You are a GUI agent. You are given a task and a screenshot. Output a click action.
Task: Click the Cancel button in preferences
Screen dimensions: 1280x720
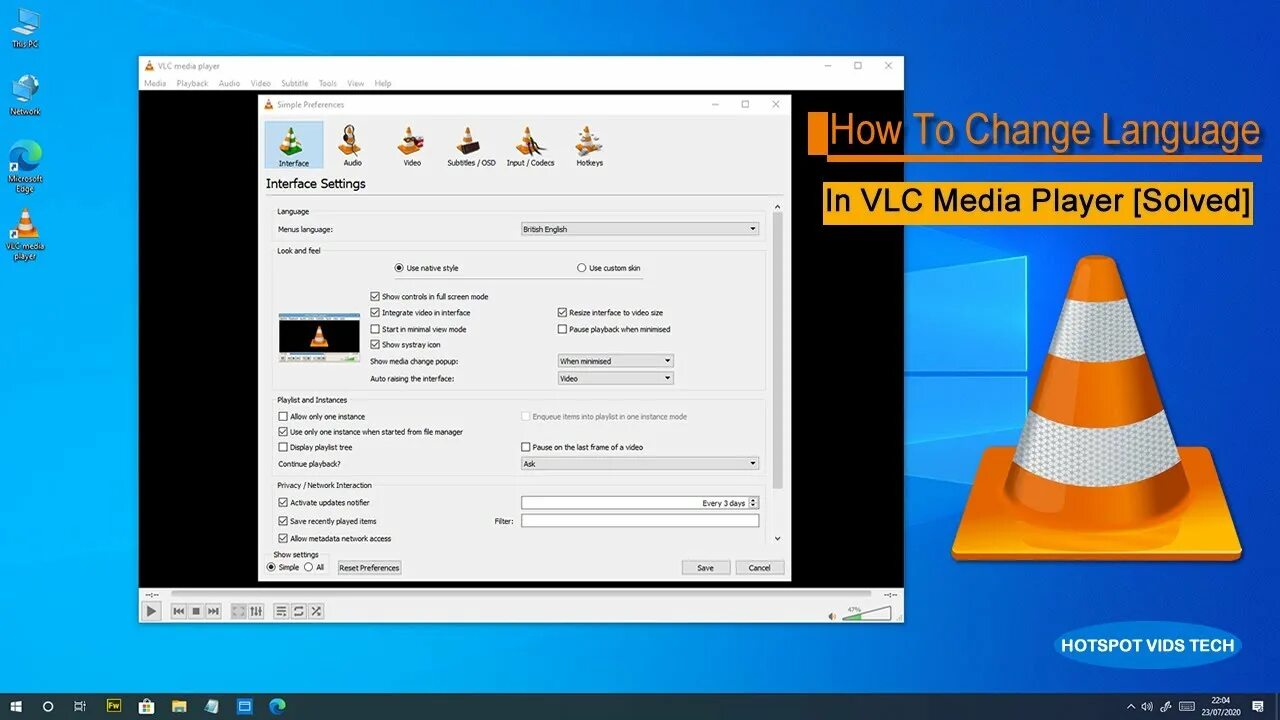pos(760,567)
